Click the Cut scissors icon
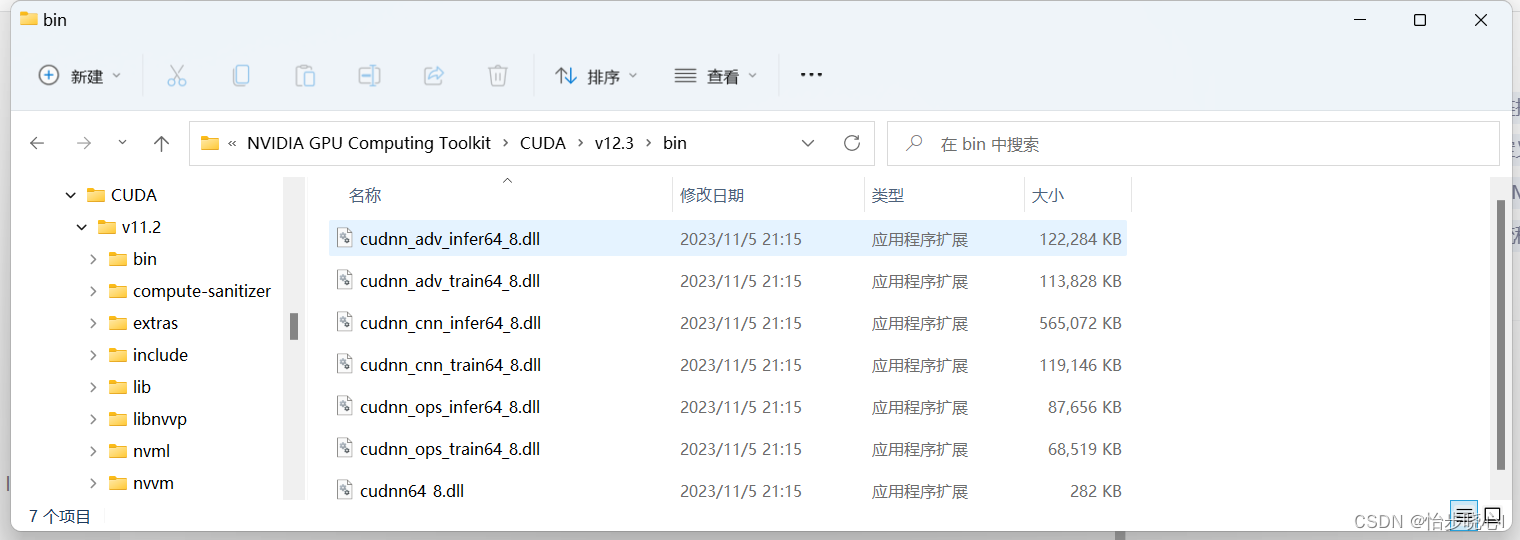1520x540 pixels. (177, 76)
